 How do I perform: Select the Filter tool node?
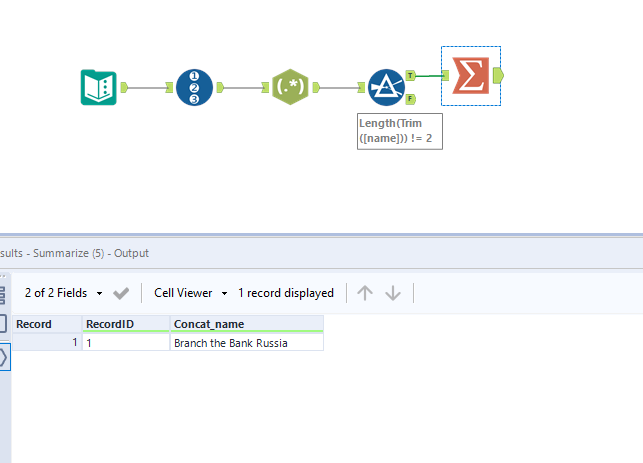point(386,87)
